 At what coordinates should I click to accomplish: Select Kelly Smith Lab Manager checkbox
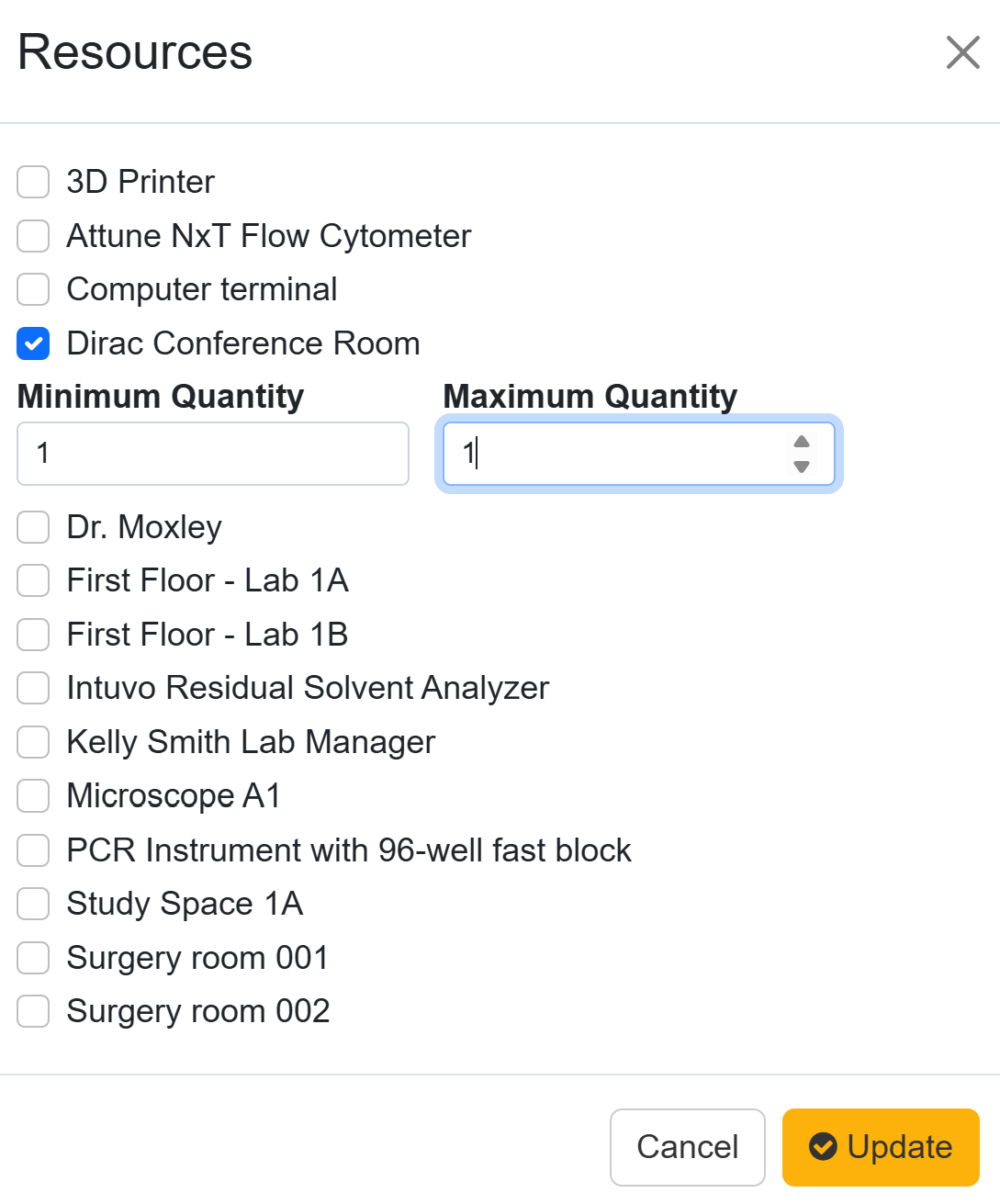pos(33,742)
